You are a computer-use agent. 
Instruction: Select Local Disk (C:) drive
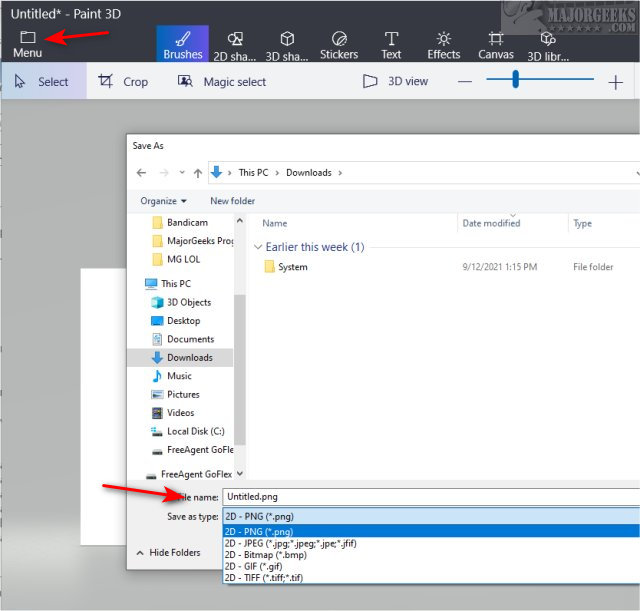tap(188, 431)
